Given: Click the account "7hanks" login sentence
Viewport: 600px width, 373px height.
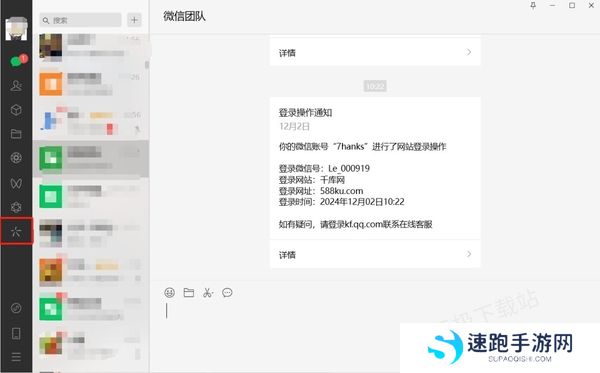Looking at the screenshot, I should (x=362, y=147).
